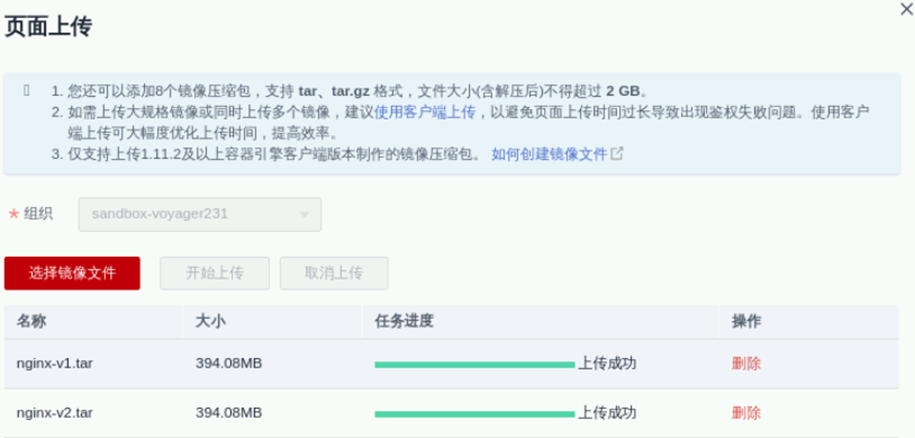Click the 上传成功 status for nginx-v1.tar
Screen dimensions: 915x438
(x=607, y=363)
